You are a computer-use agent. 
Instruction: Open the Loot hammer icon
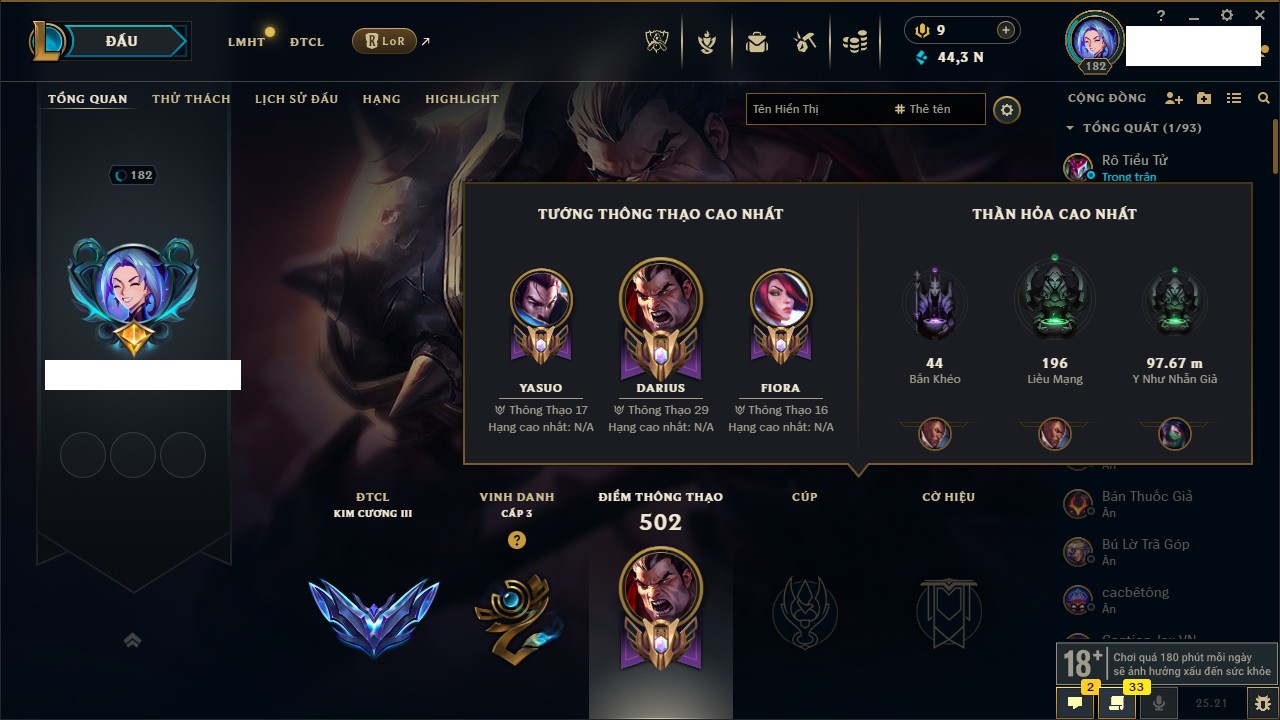click(x=805, y=42)
